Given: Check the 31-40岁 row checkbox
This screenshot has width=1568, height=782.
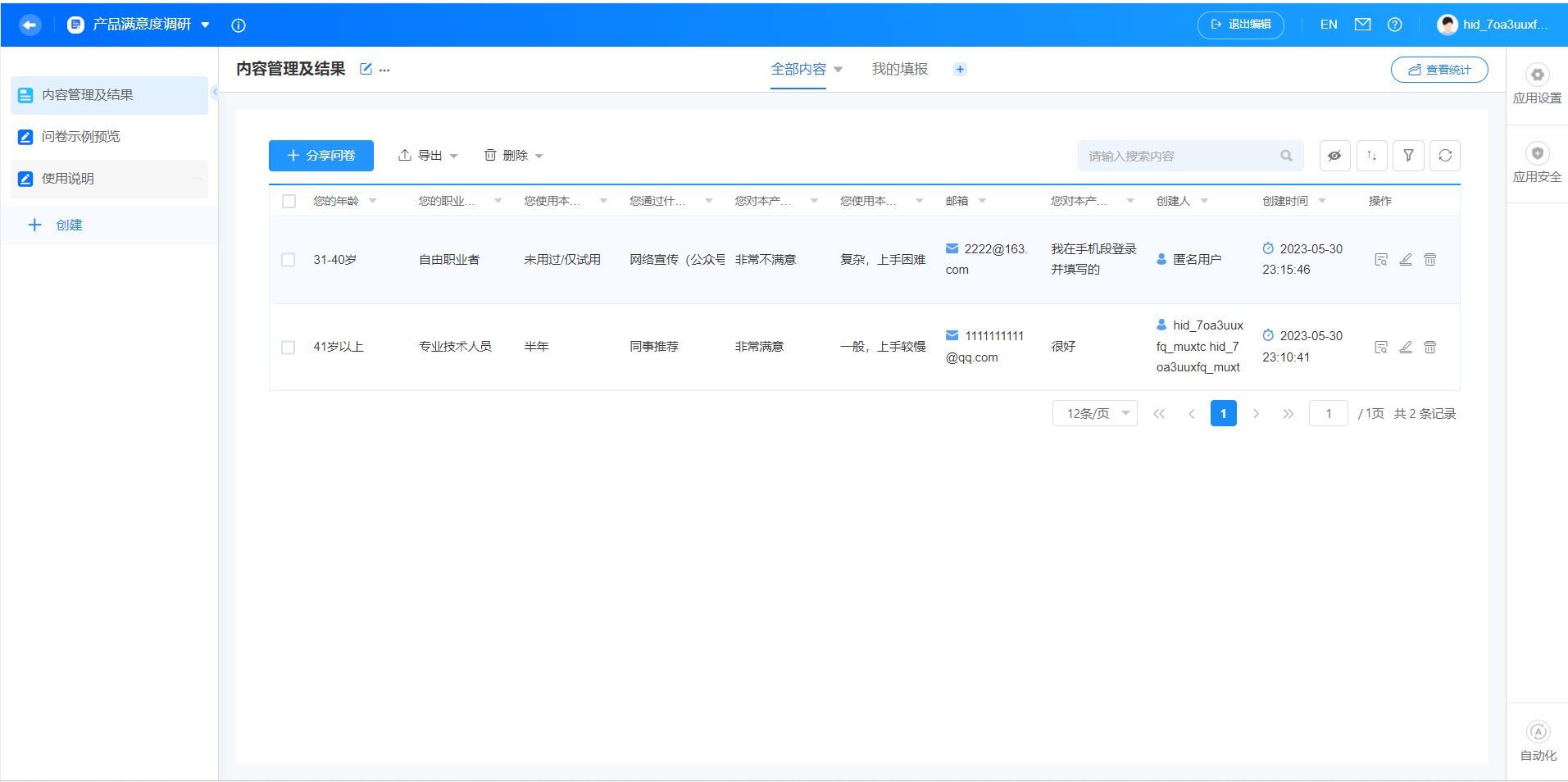Looking at the screenshot, I should [x=289, y=260].
